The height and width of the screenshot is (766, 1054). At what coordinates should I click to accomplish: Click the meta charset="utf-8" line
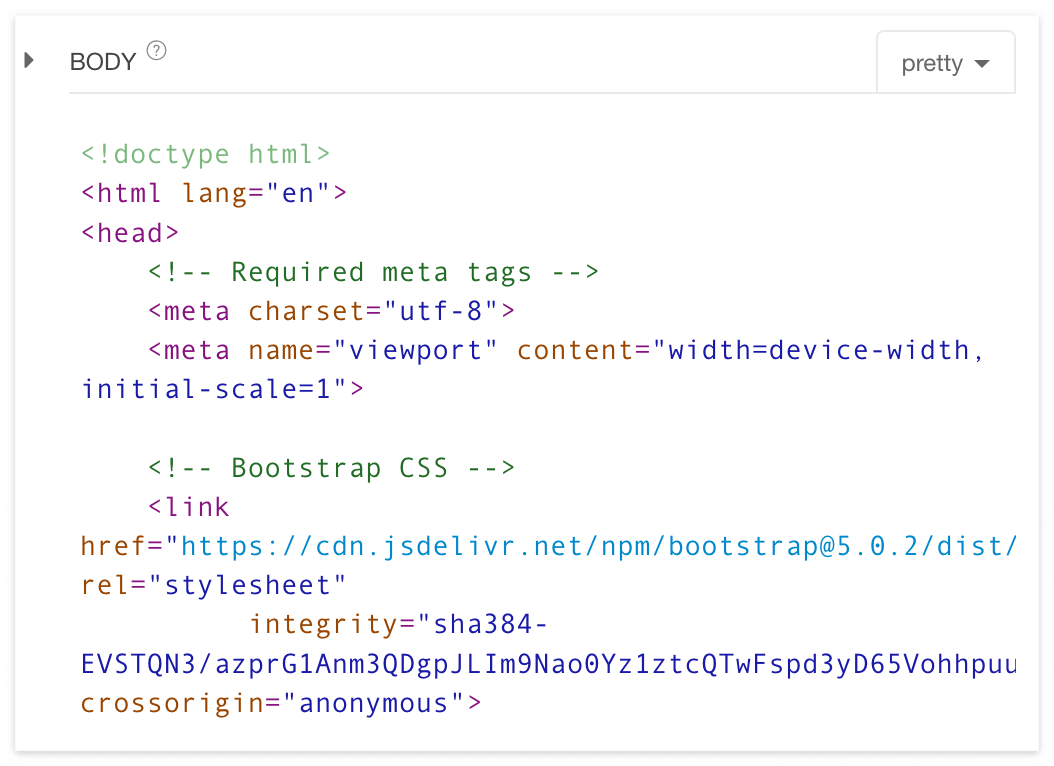tap(331, 311)
